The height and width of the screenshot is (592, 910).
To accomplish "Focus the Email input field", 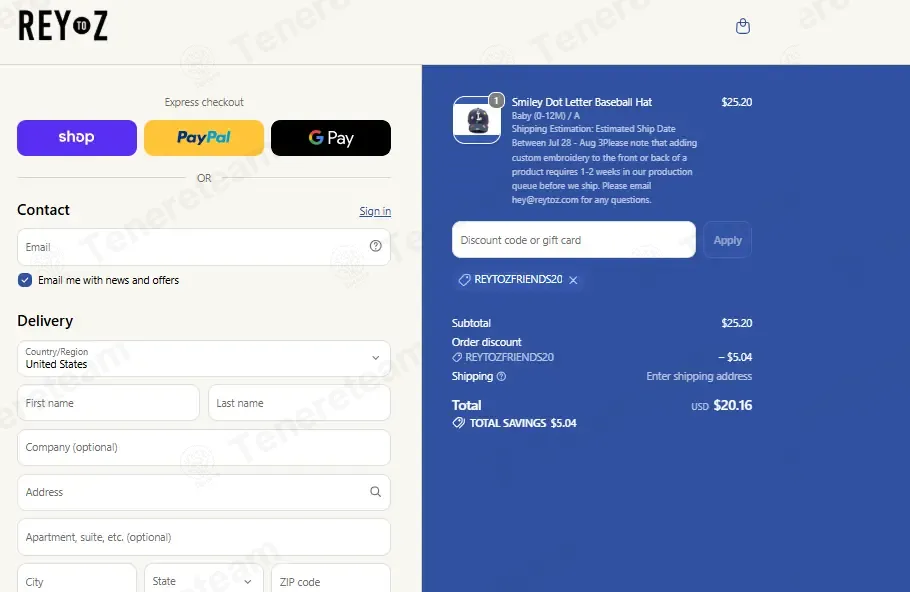I will [204, 247].
